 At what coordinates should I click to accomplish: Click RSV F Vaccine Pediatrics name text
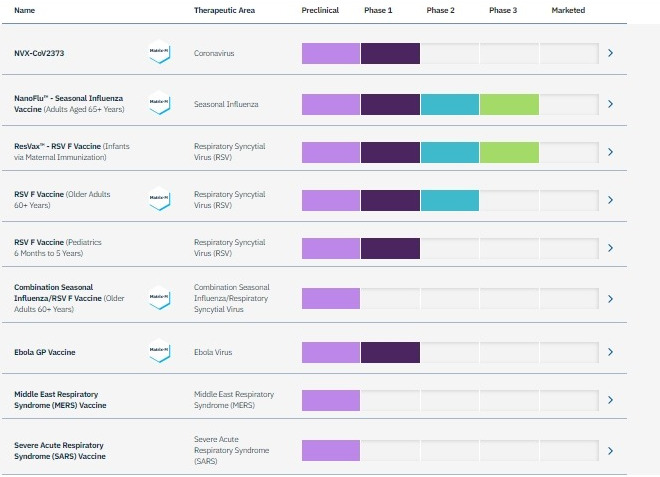coord(58,248)
